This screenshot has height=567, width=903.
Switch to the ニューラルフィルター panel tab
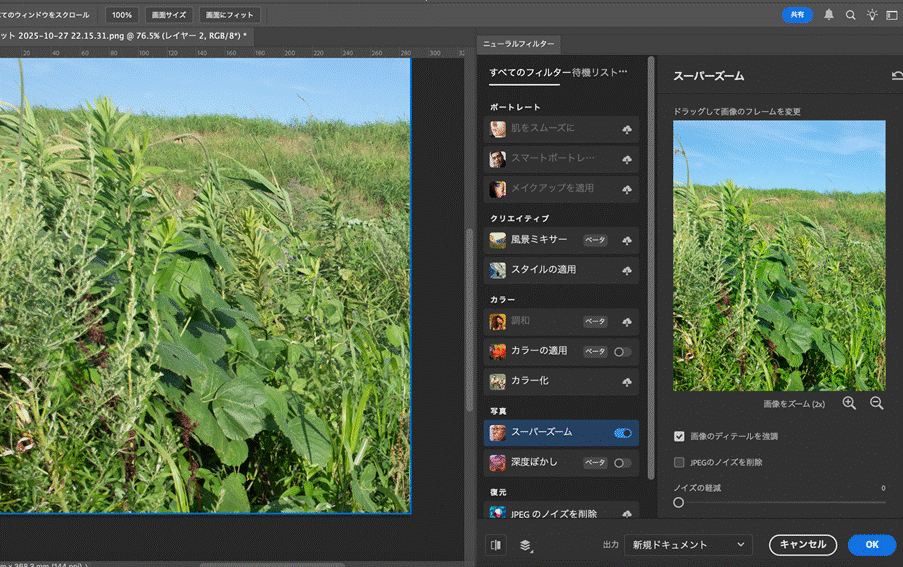pos(518,44)
